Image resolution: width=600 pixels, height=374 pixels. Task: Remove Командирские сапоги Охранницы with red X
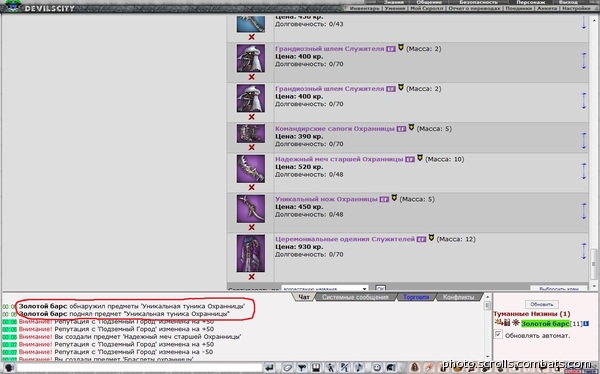click(251, 147)
